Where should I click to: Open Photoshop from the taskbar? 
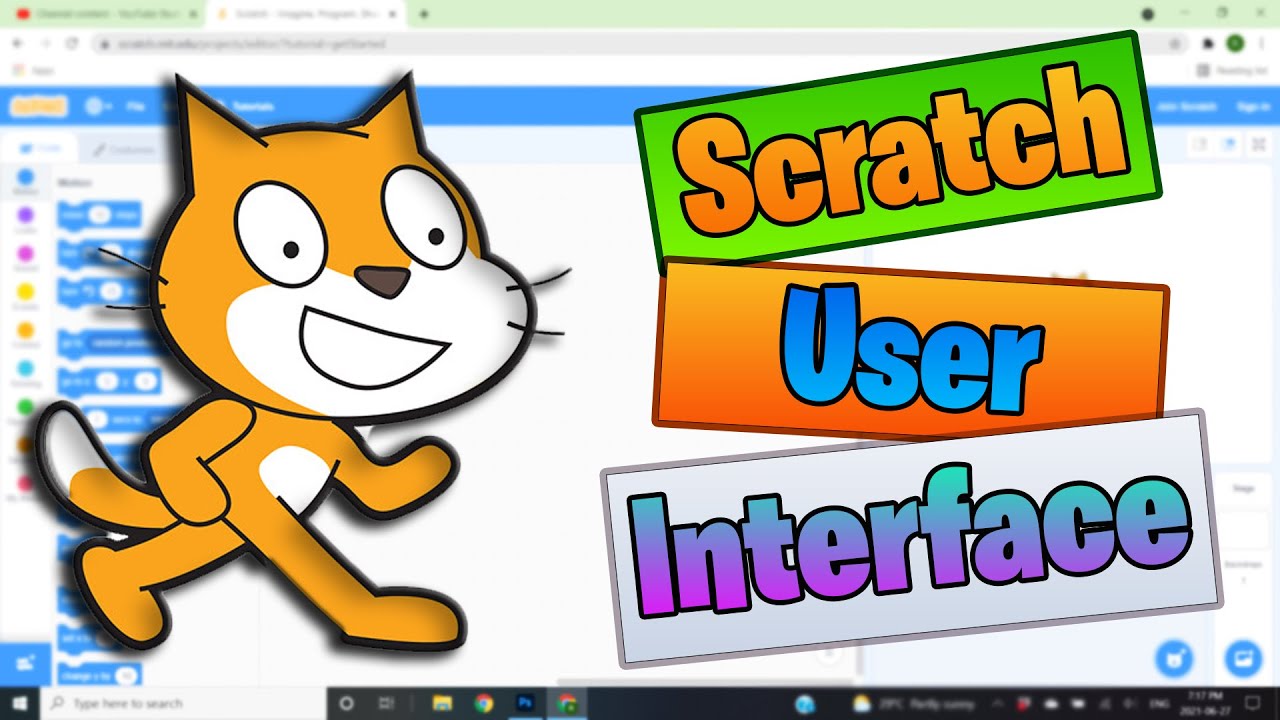526,703
